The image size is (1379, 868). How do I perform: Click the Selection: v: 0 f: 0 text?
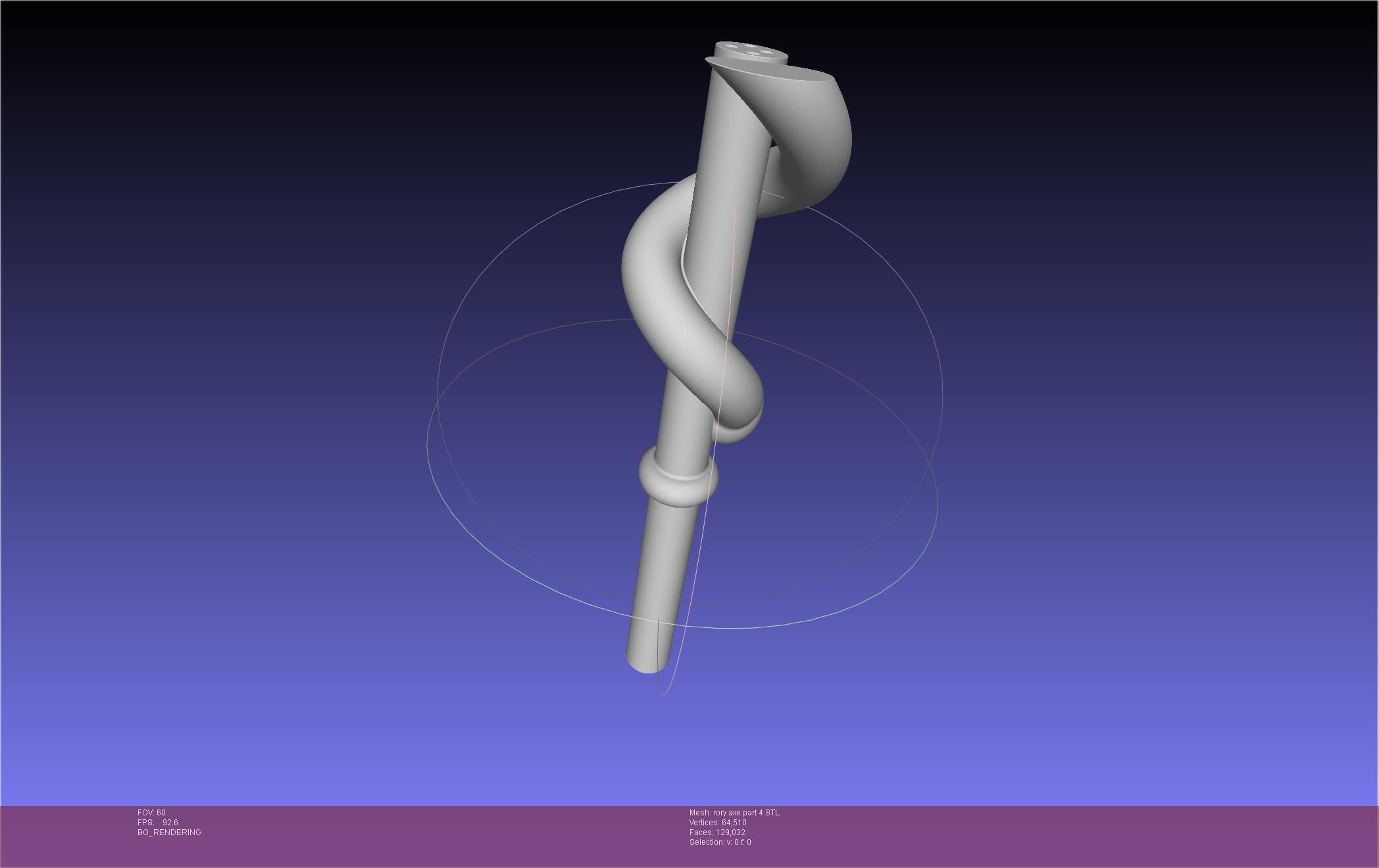click(720, 842)
